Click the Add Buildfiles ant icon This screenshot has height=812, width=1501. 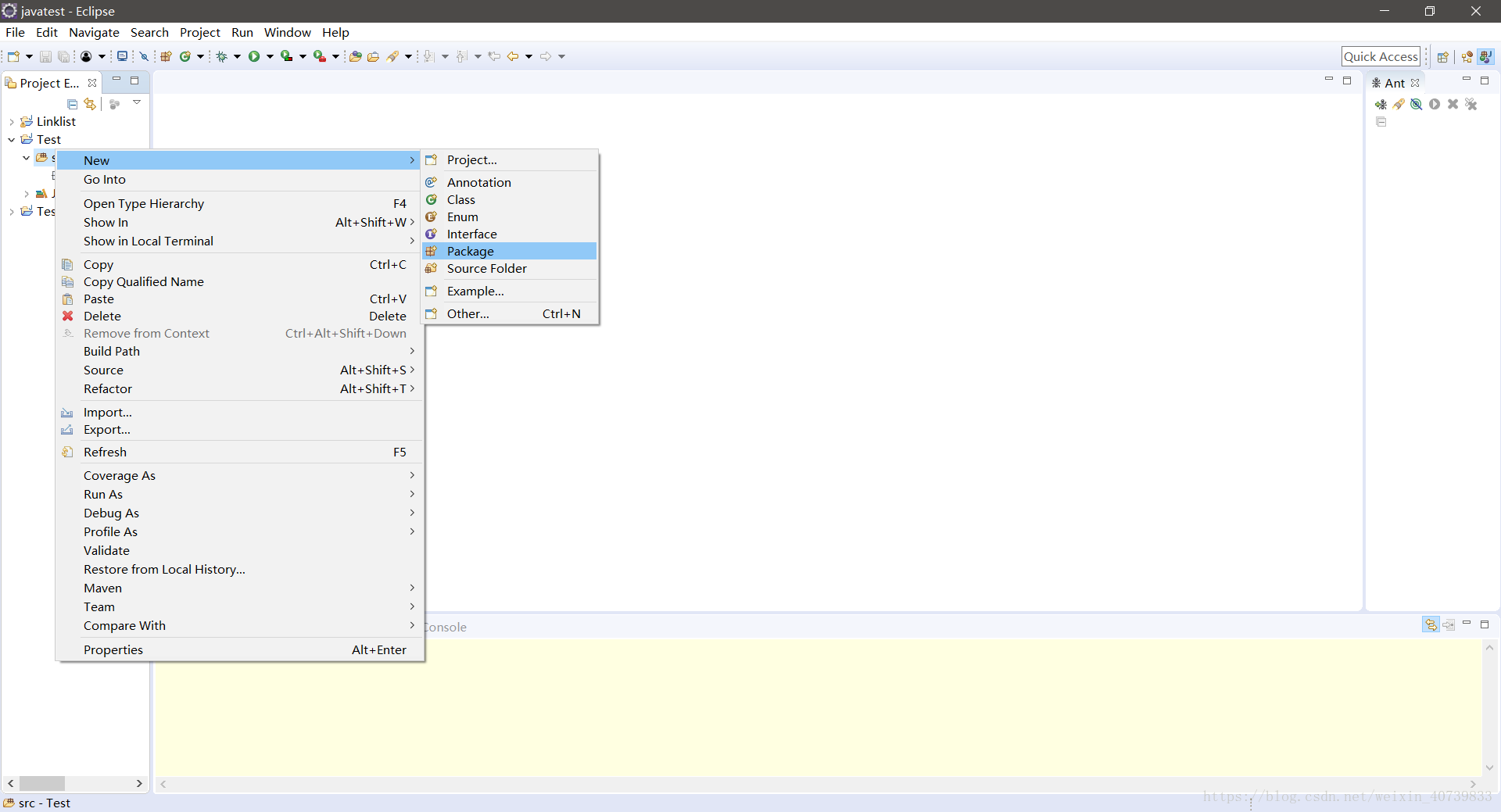[1381, 104]
